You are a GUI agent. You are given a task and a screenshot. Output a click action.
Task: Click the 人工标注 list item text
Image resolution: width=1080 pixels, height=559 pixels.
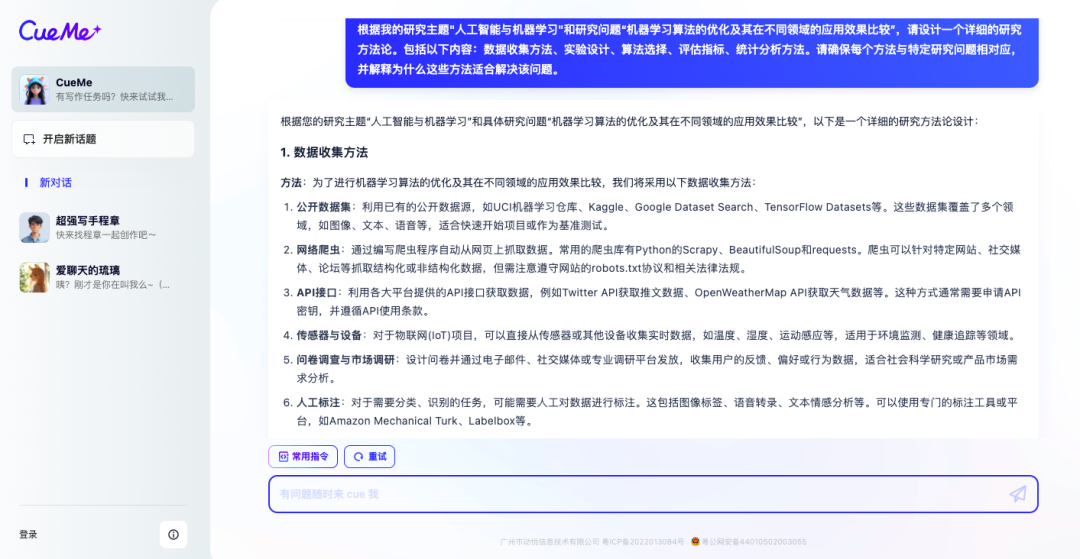pos(657,412)
